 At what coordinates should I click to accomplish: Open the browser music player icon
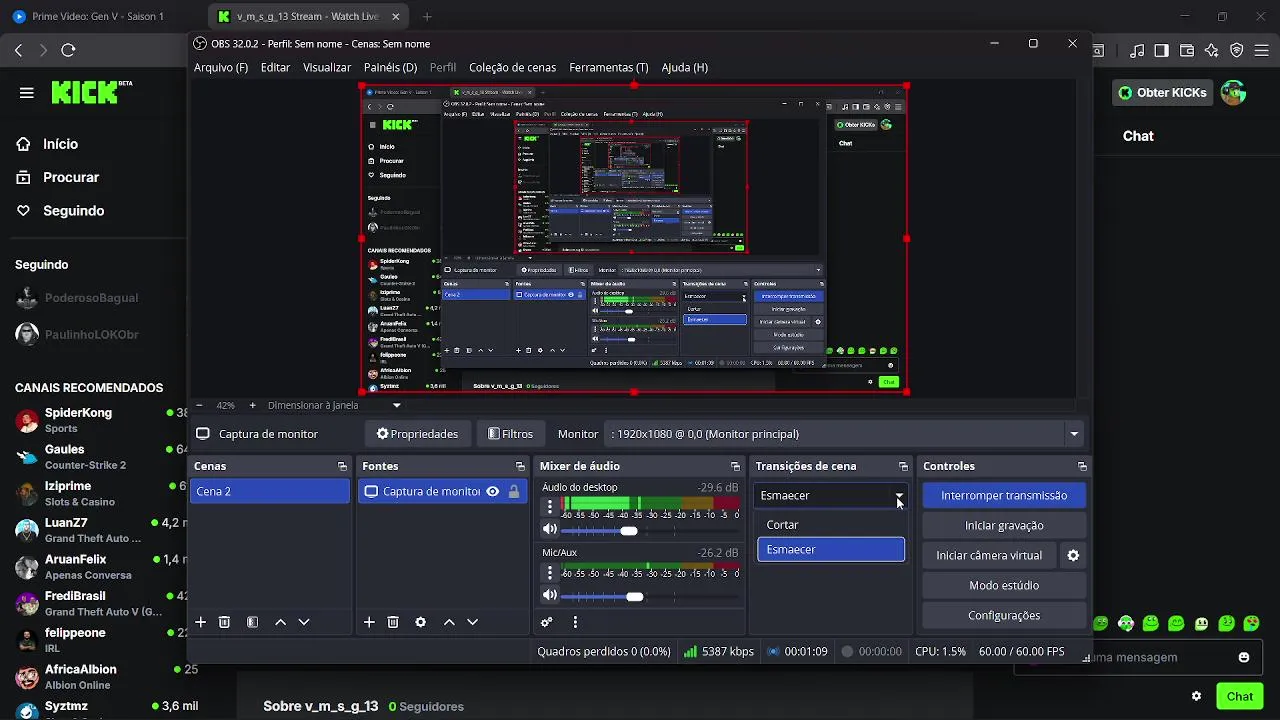tap(1137, 50)
